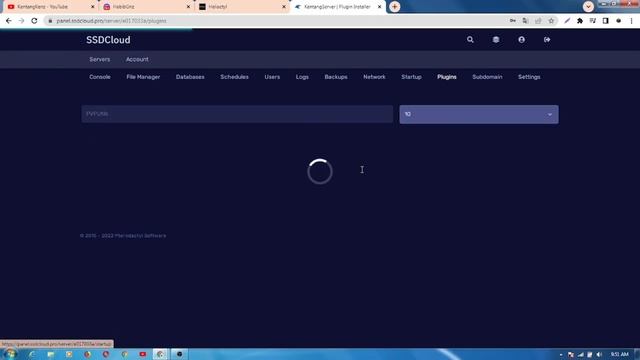Close the KentangKenz YouTube tab

coord(92,7)
